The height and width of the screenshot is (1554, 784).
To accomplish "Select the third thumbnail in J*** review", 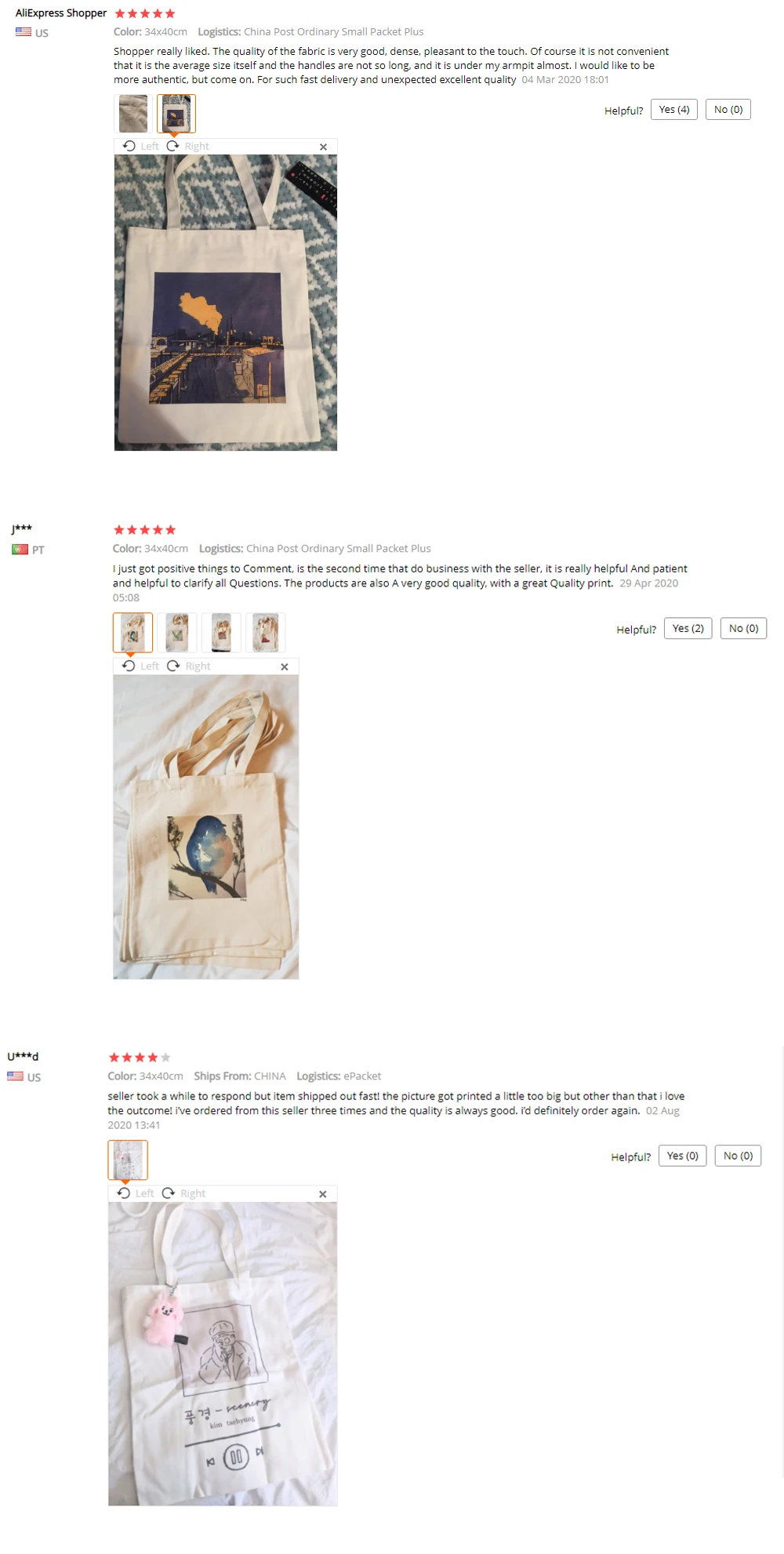I will tap(221, 633).
